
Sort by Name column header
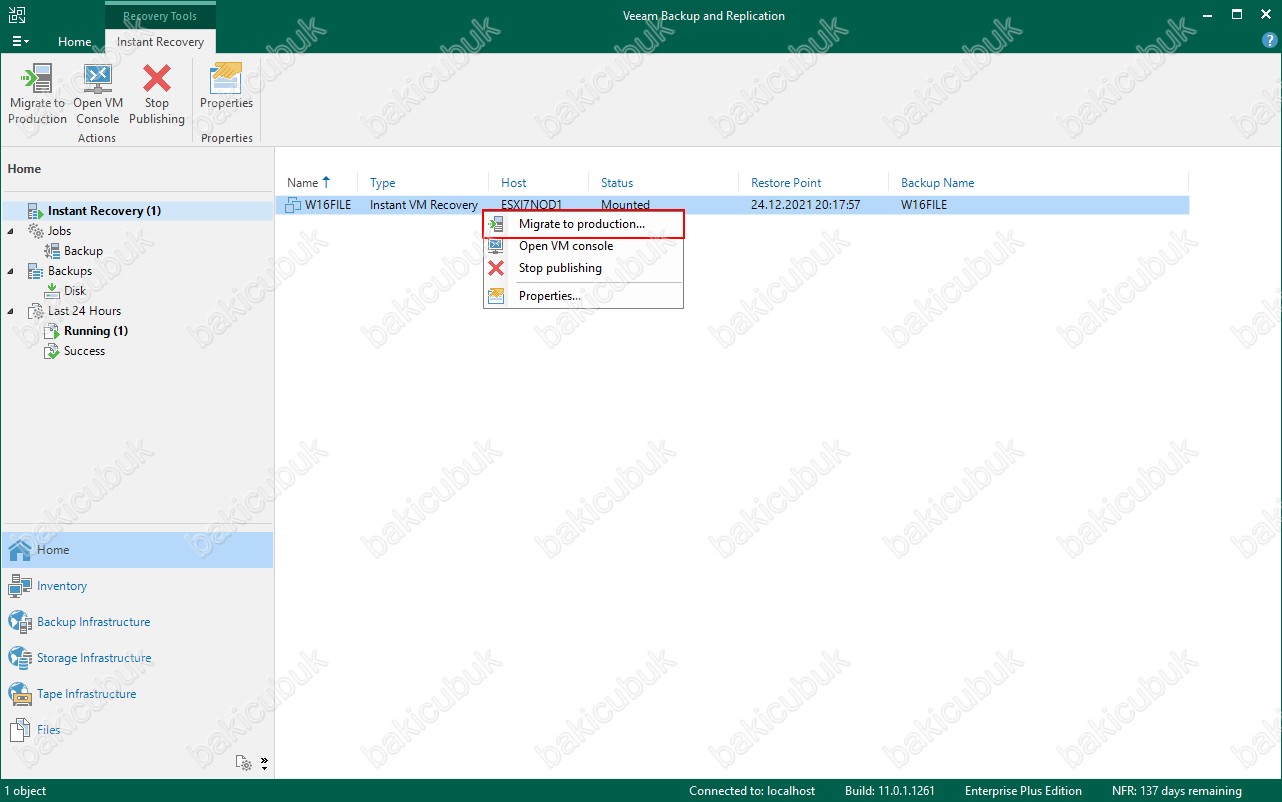pyautogui.click(x=302, y=183)
